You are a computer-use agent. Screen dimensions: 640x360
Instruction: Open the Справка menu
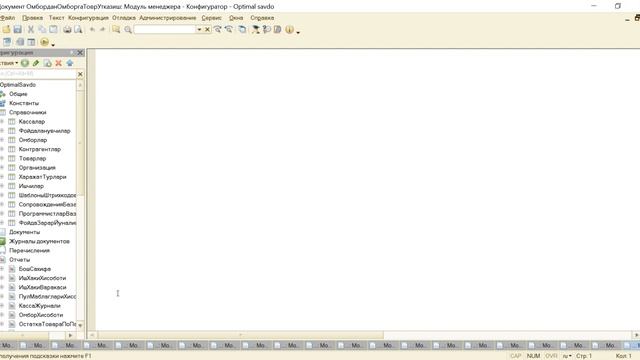[x=262, y=18]
